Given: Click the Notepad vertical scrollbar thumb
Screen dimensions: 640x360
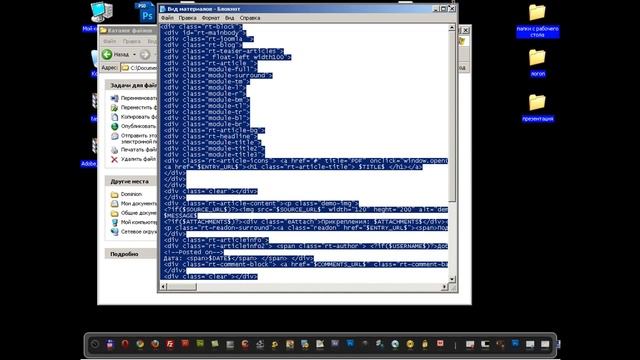Looking at the screenshot, I should coord(452,116).
